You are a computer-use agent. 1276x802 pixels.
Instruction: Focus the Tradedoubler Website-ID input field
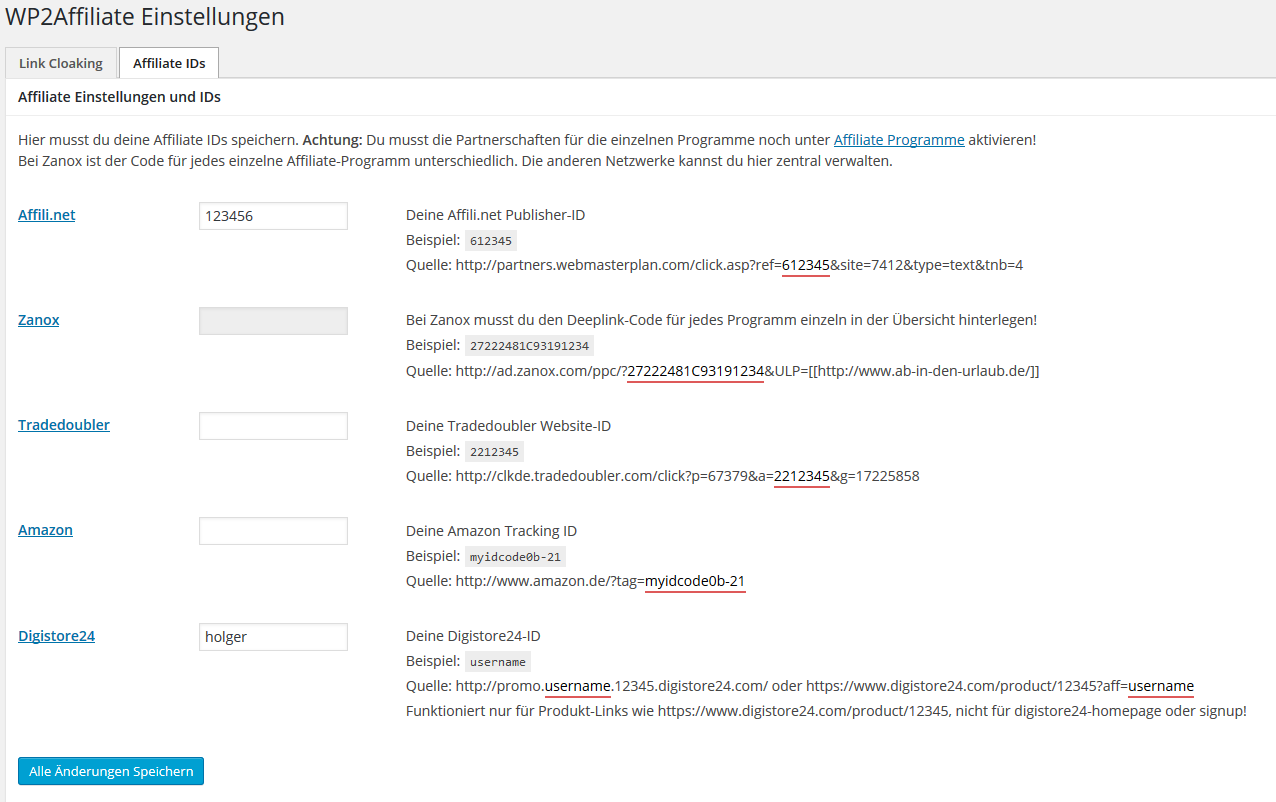coord(273,425)
